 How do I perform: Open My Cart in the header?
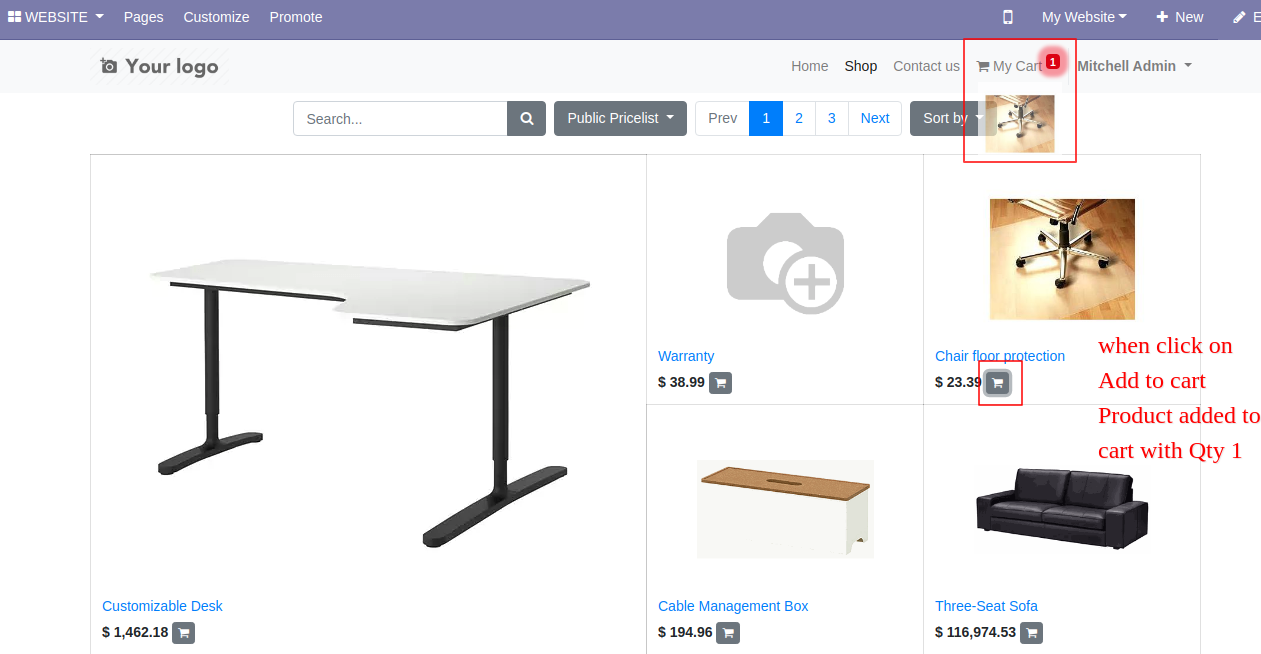pos(1010,66)
